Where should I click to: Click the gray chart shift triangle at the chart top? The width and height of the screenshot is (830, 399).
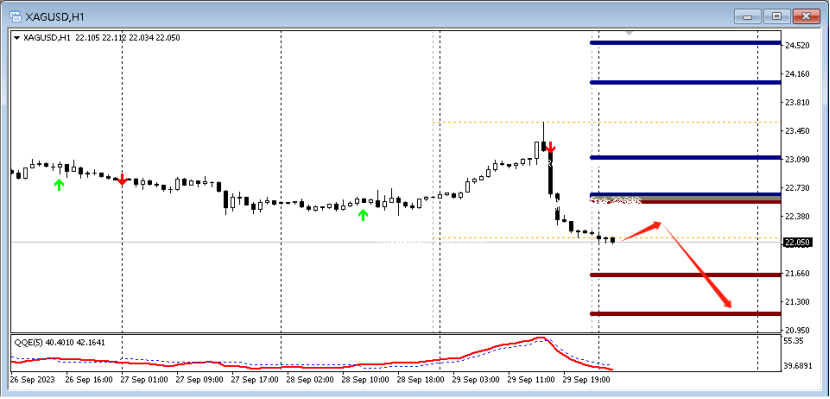629,33
